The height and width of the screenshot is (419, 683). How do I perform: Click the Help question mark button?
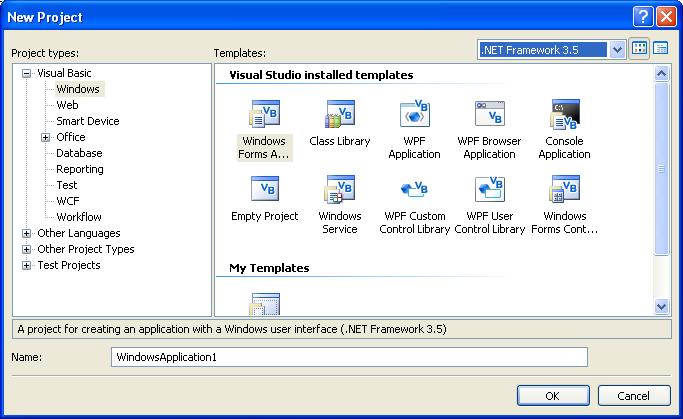(643, 17)
